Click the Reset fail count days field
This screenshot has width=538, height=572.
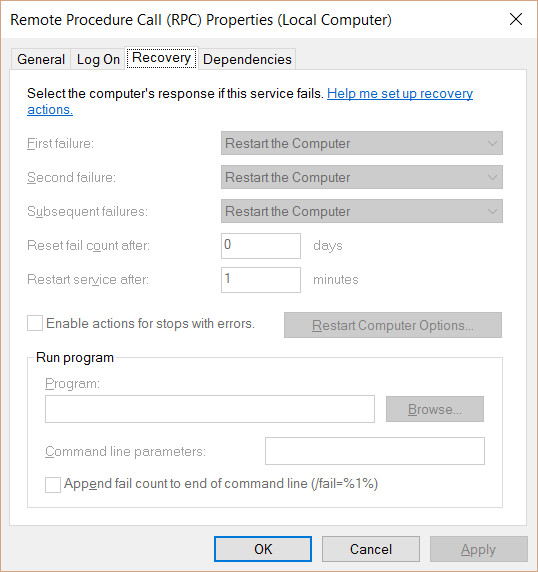tap(261, 246)
